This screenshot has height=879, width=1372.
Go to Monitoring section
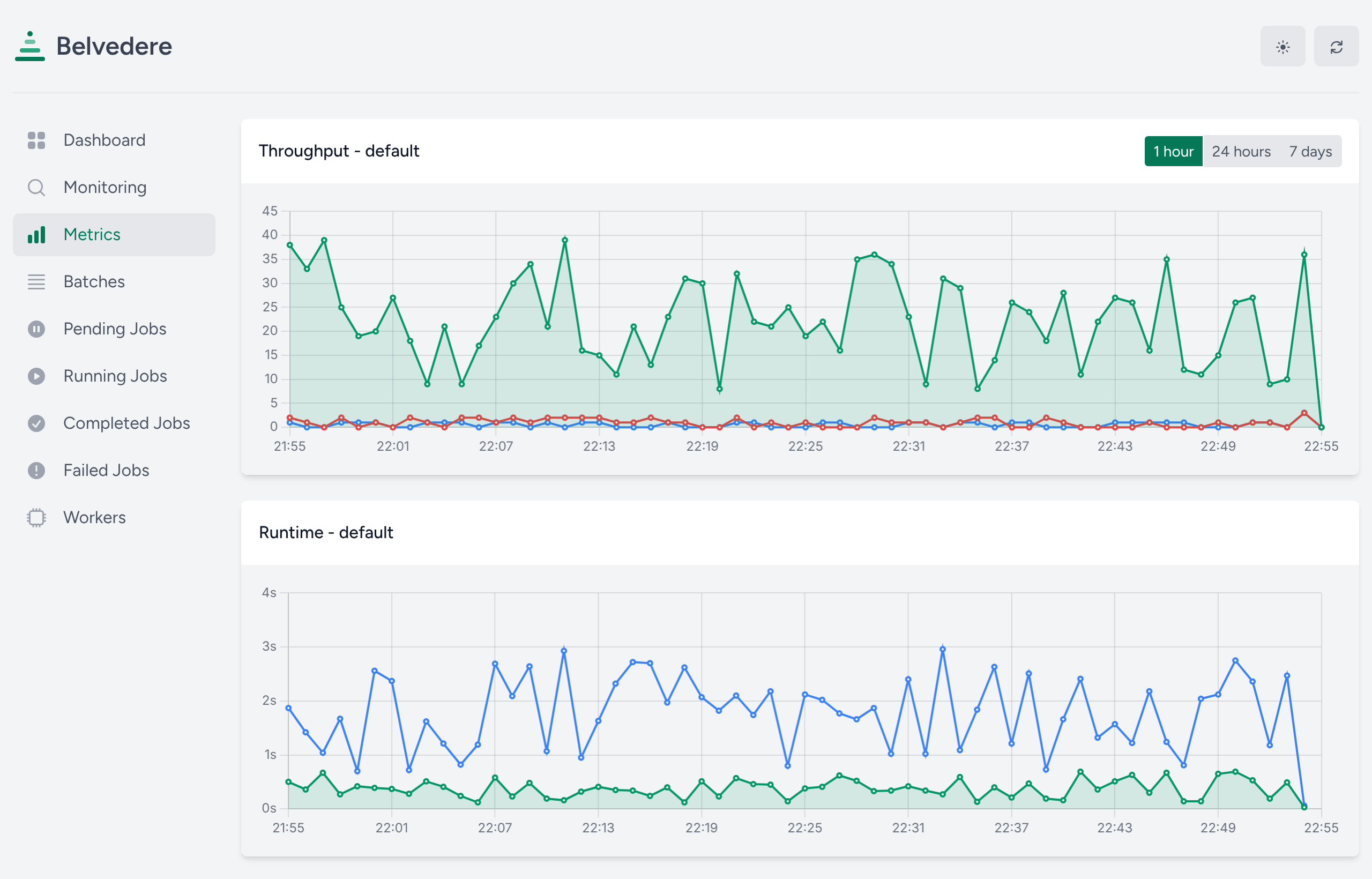[x=114, y=187]
